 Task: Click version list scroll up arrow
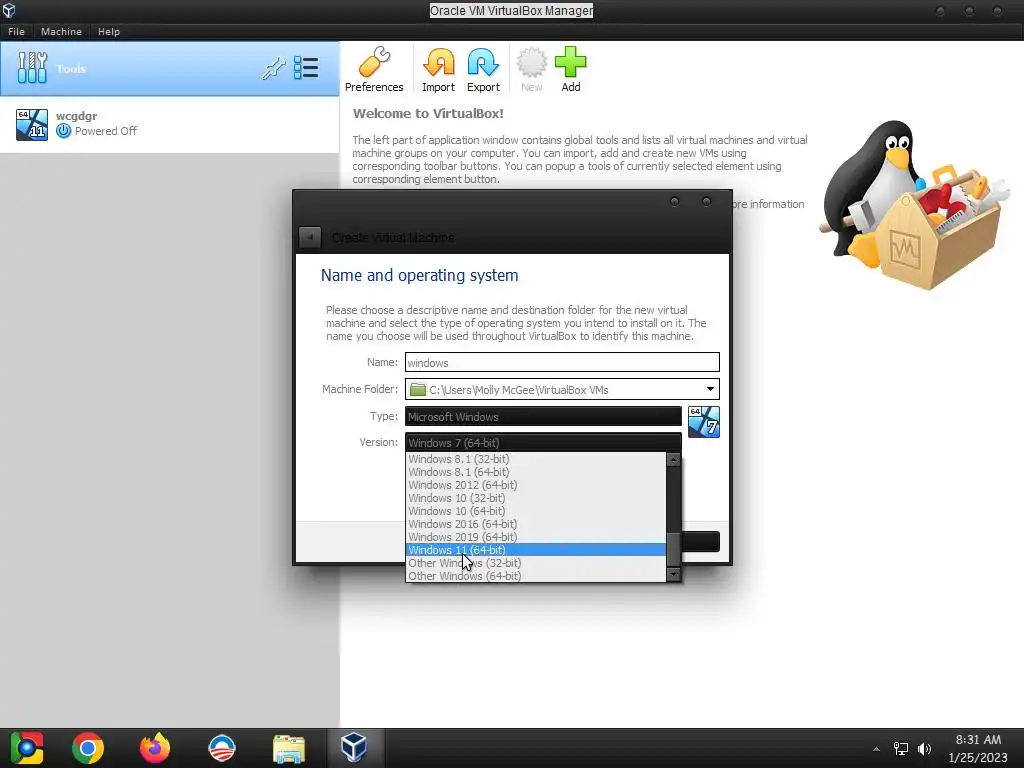tap(673, 460)
